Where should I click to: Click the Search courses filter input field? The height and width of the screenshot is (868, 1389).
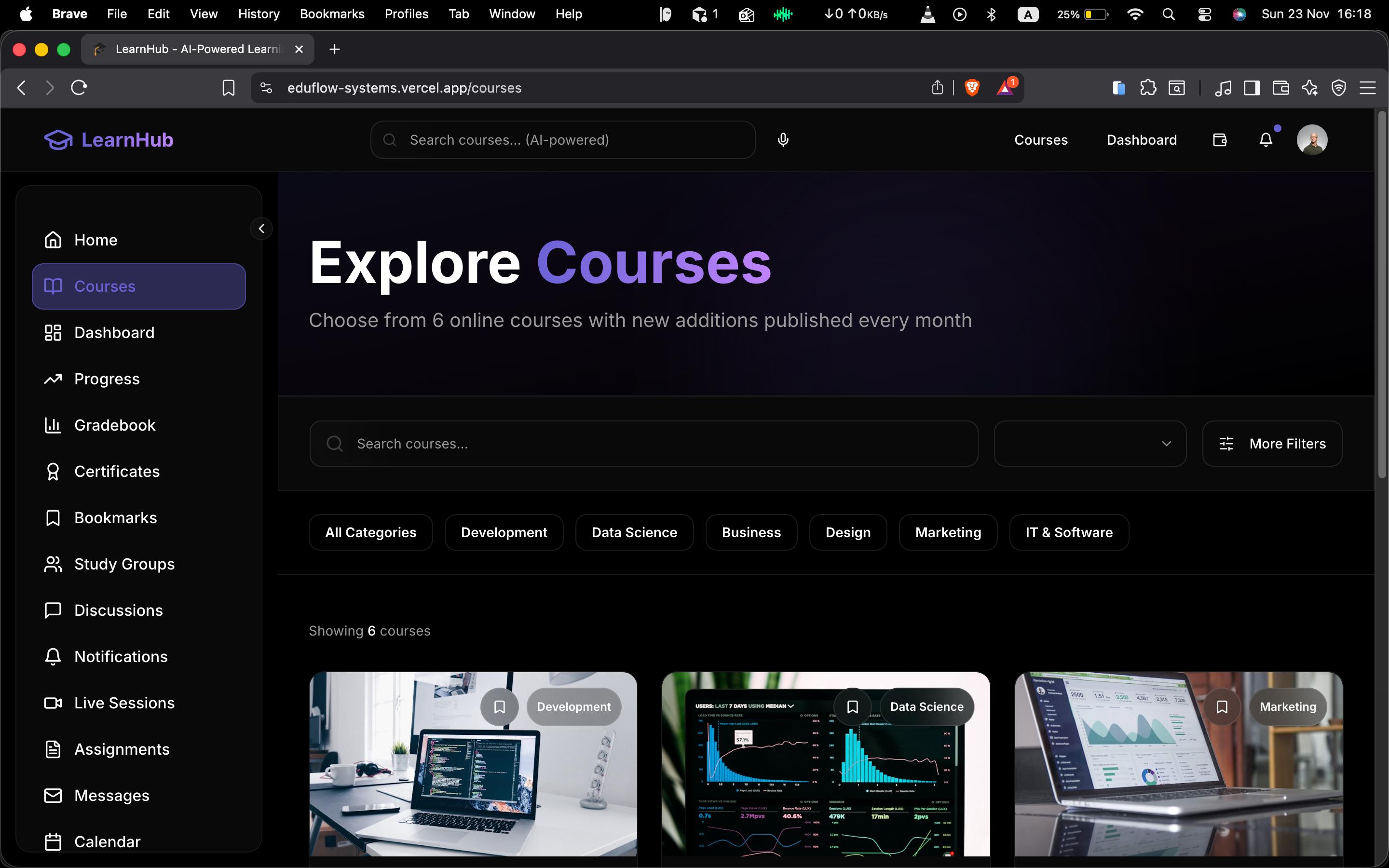pos(643,444)
